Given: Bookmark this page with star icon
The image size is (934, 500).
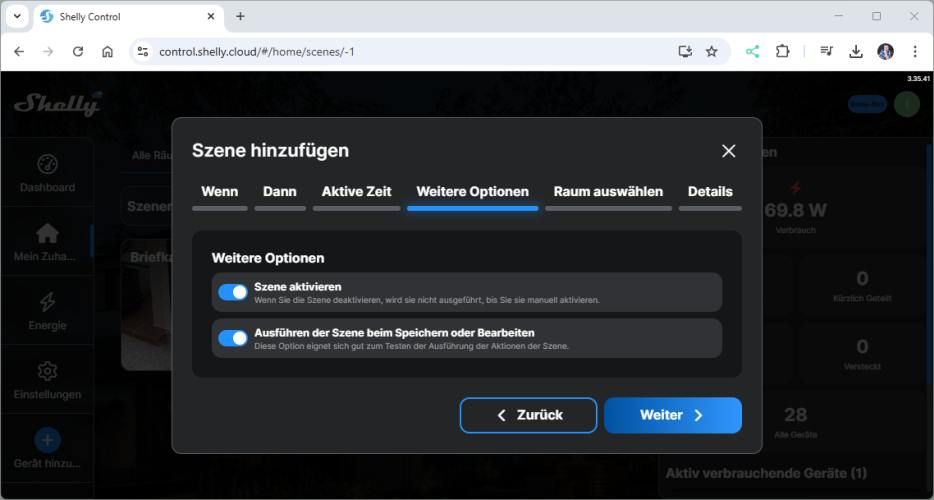Looking at the screenshot, I should pyautogui.click(x=712, y=51).
